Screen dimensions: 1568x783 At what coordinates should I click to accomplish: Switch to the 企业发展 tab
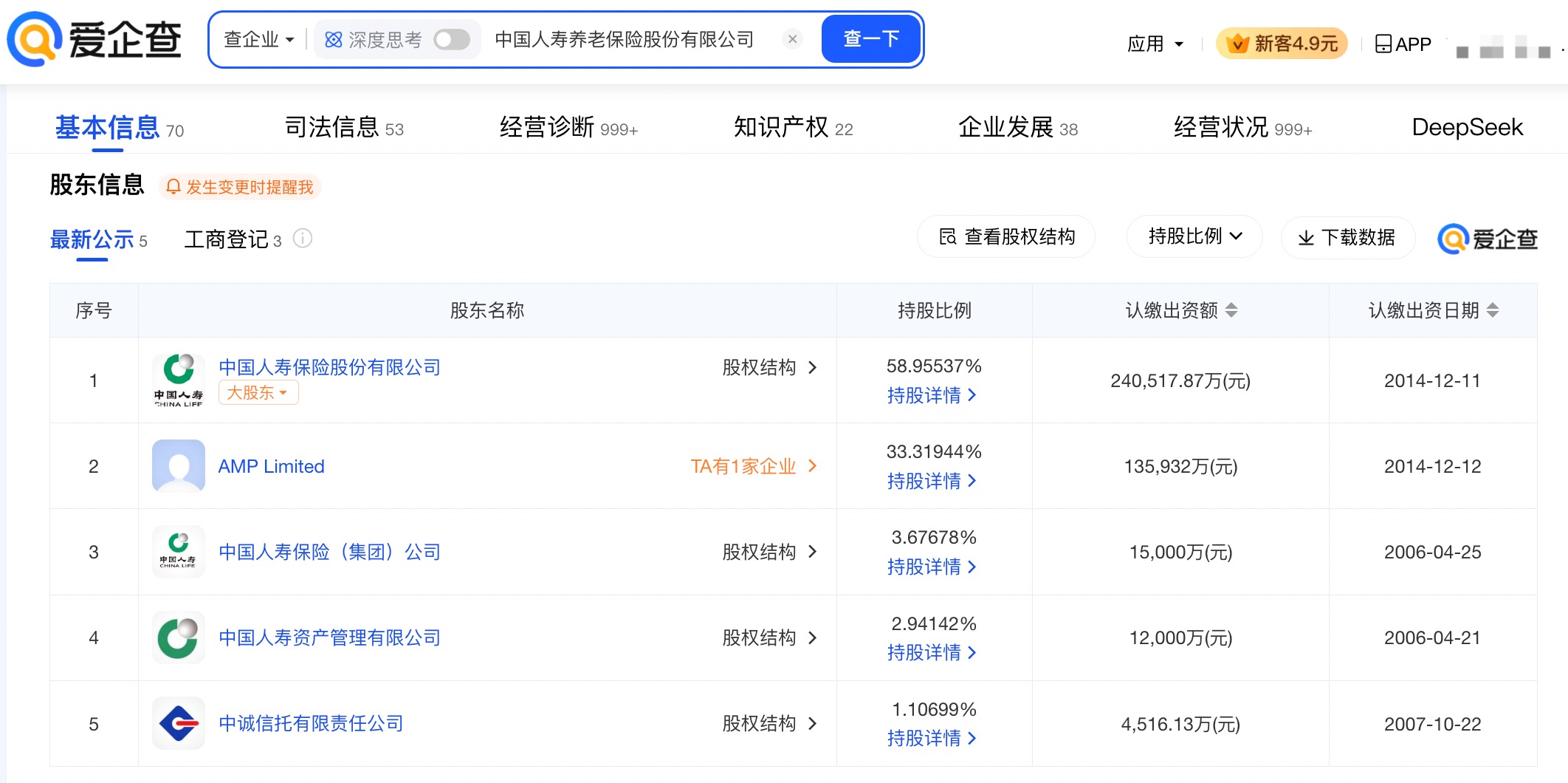1018,128
